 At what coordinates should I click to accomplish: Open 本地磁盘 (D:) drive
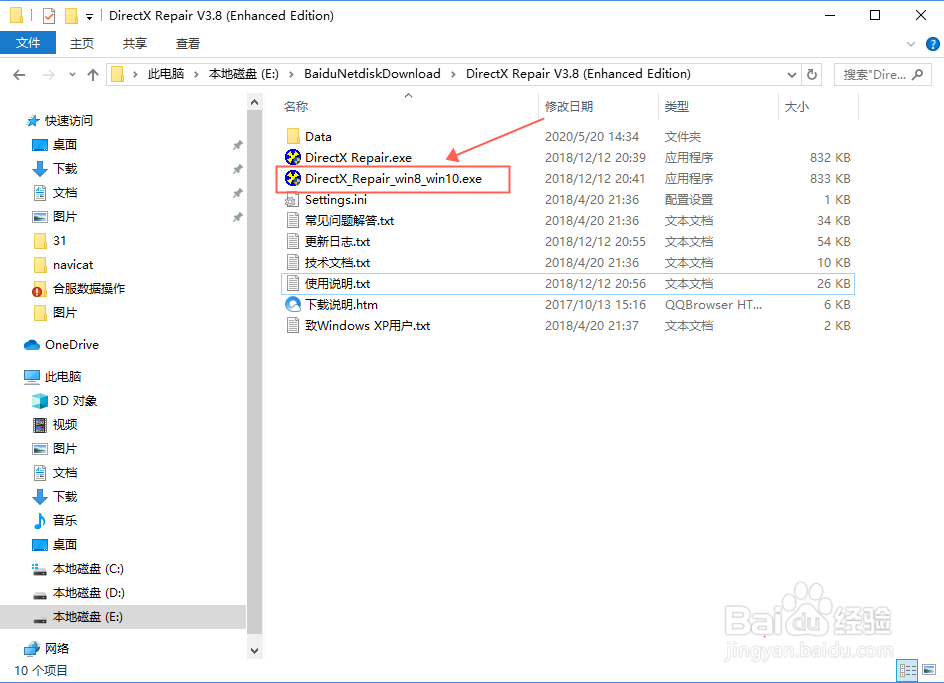click(x=88, y=593)
